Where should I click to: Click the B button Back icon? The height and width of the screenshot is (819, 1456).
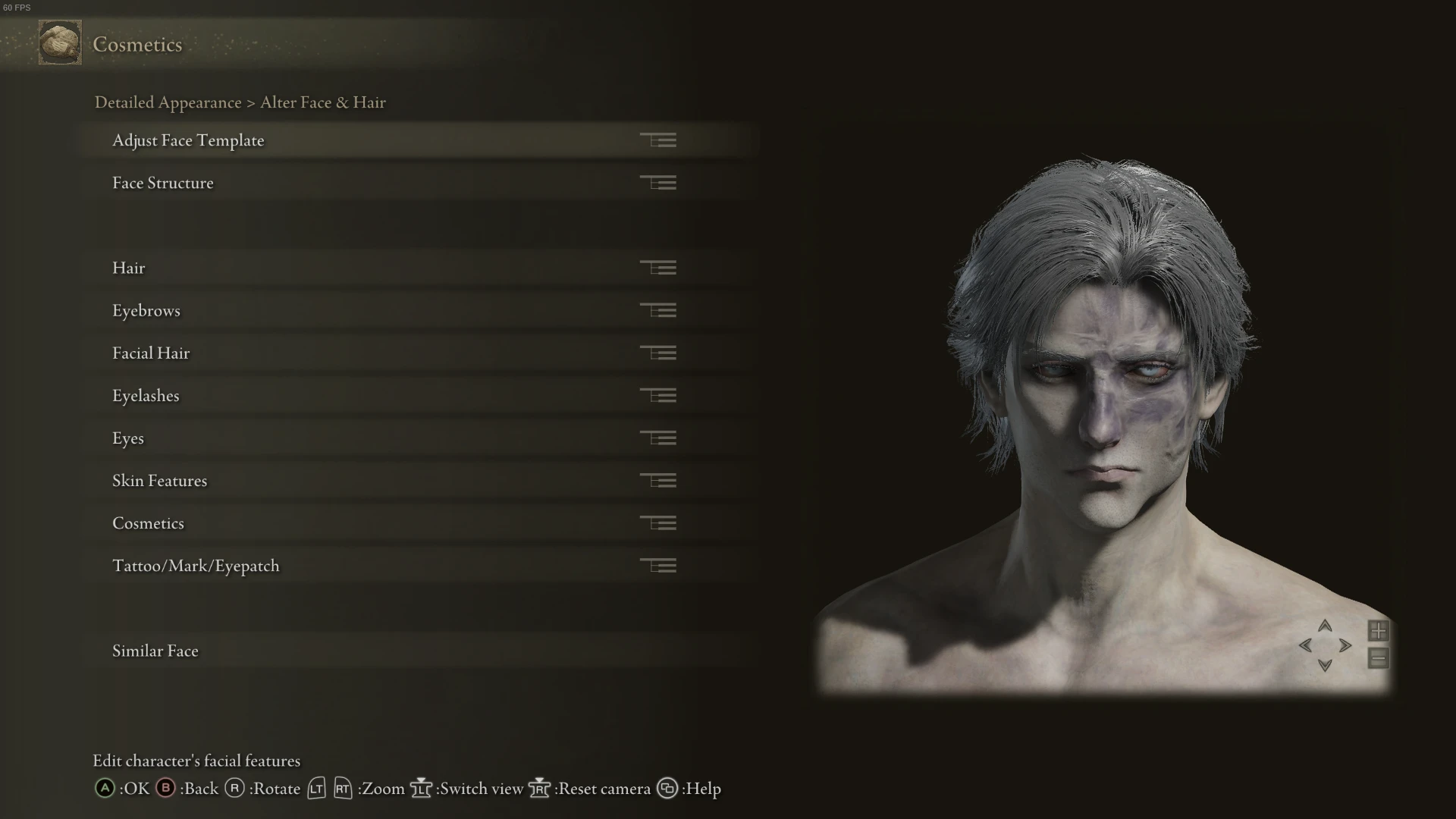click(x=165, y=789)
